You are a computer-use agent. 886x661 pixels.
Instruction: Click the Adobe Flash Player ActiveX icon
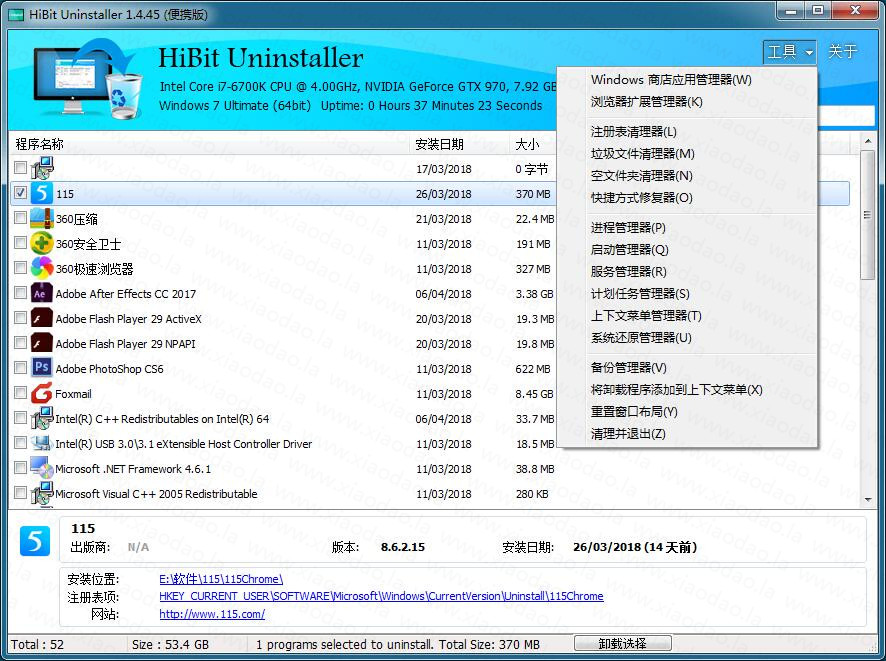42,318
